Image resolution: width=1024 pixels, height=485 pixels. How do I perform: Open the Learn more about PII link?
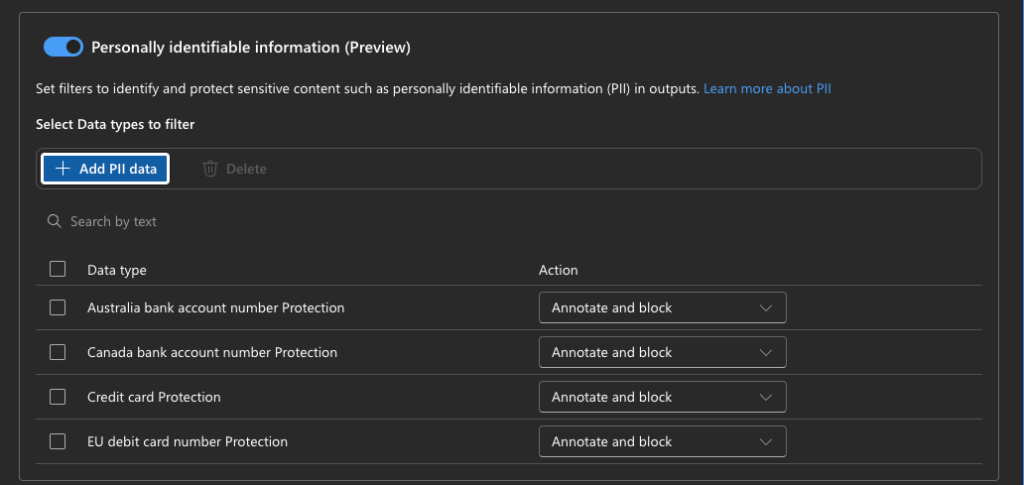click(x=767, y=89)
